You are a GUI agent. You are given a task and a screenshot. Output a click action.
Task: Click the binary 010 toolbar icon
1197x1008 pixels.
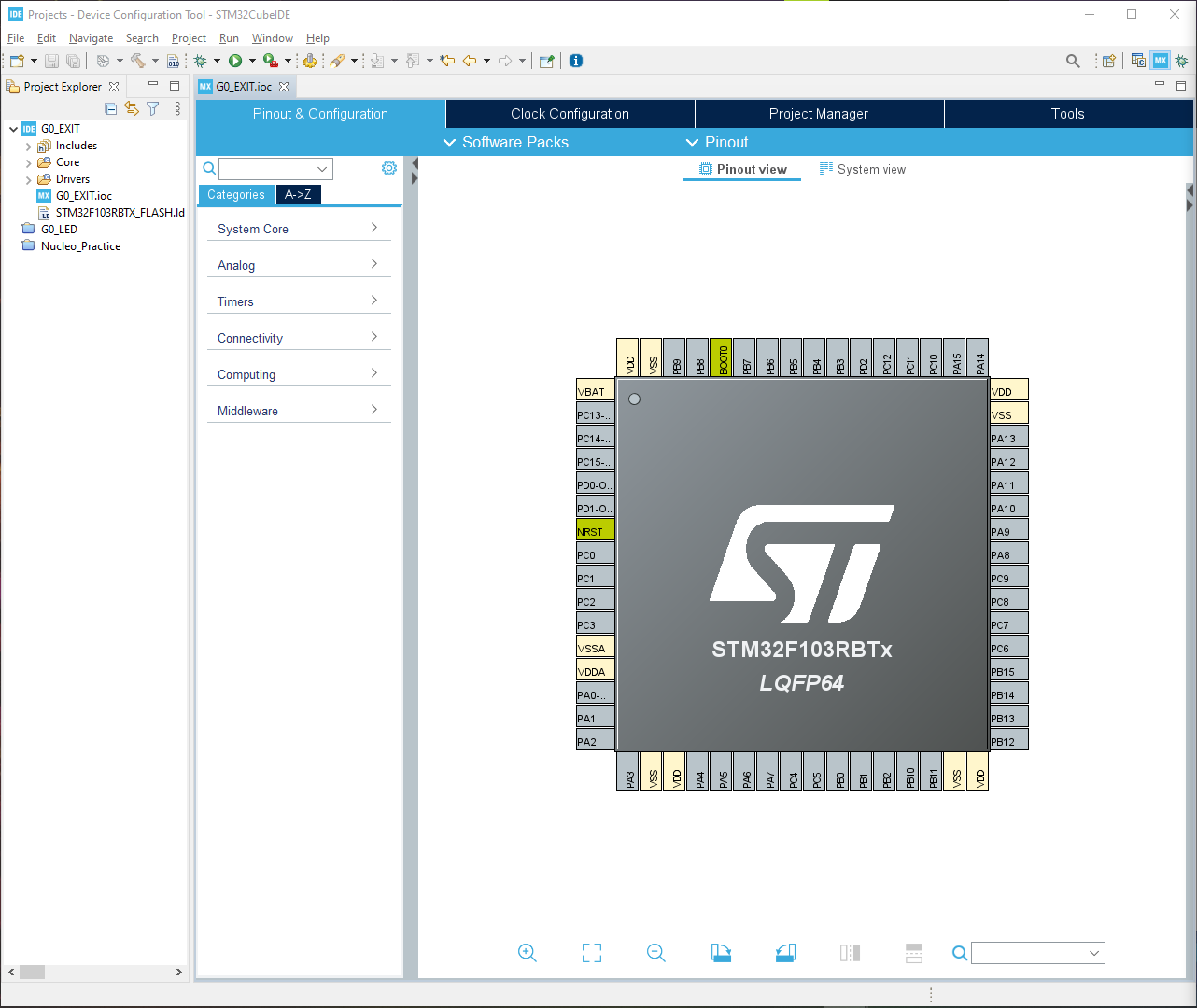174,61
